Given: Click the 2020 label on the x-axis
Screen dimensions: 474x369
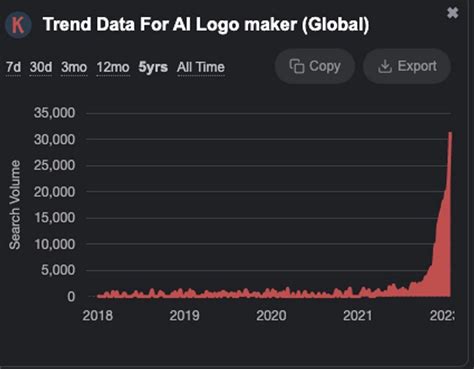Looking at the screenshot, I should point(271,315).
